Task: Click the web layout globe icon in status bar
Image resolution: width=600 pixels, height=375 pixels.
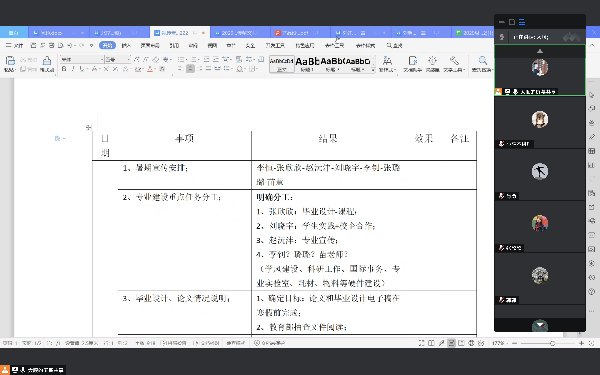Action: pos(471,343)
